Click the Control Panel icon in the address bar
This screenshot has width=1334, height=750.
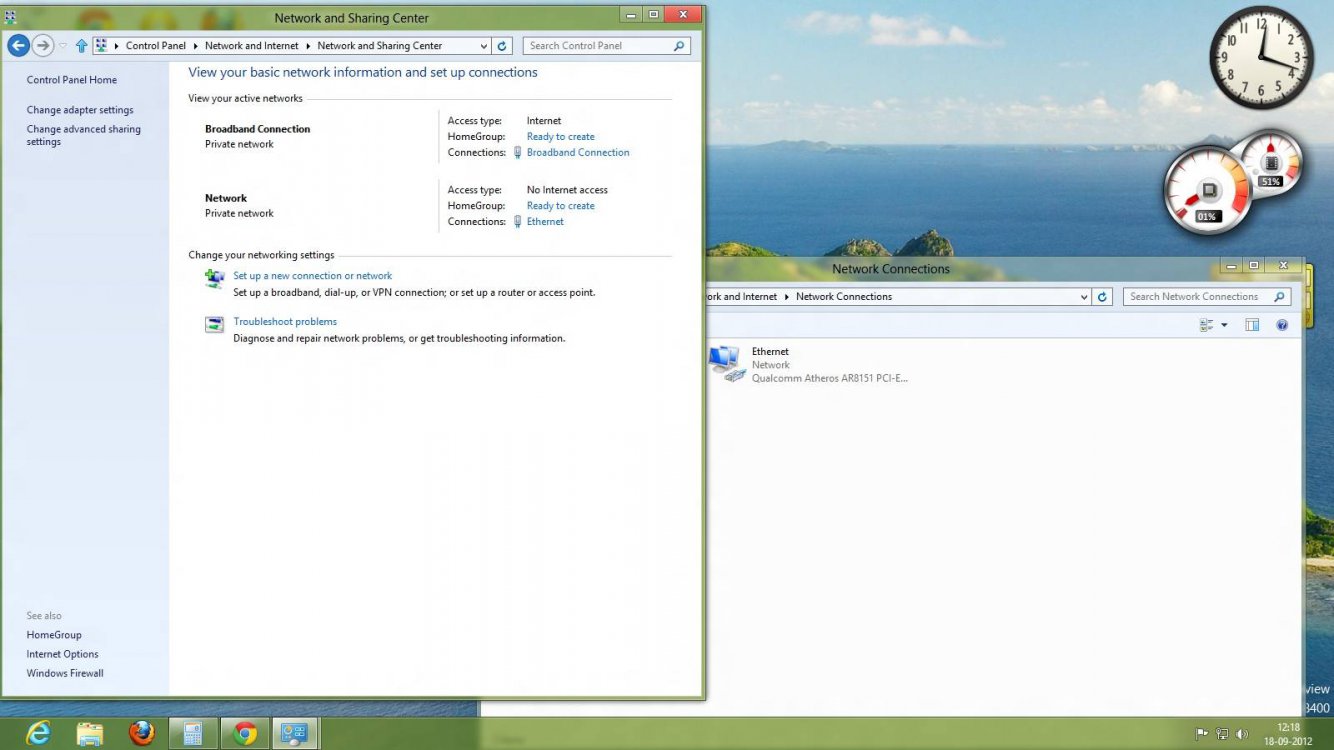tap(101, 46)
